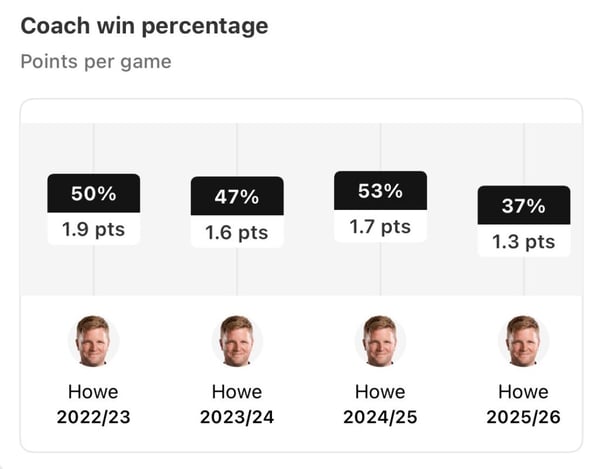600x469 pixels.
Task: Tap Howe's headshot for 2025/26
Action: point(524,342)
